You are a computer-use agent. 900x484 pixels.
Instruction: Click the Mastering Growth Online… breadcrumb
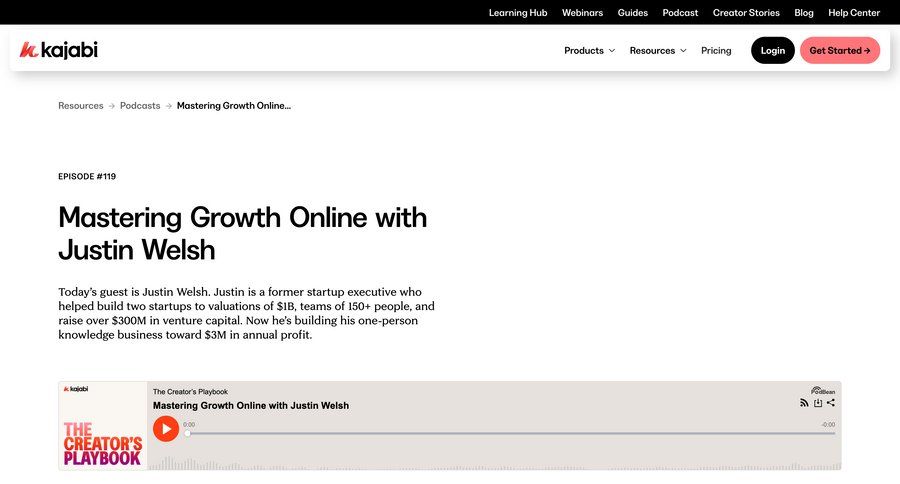234,106
